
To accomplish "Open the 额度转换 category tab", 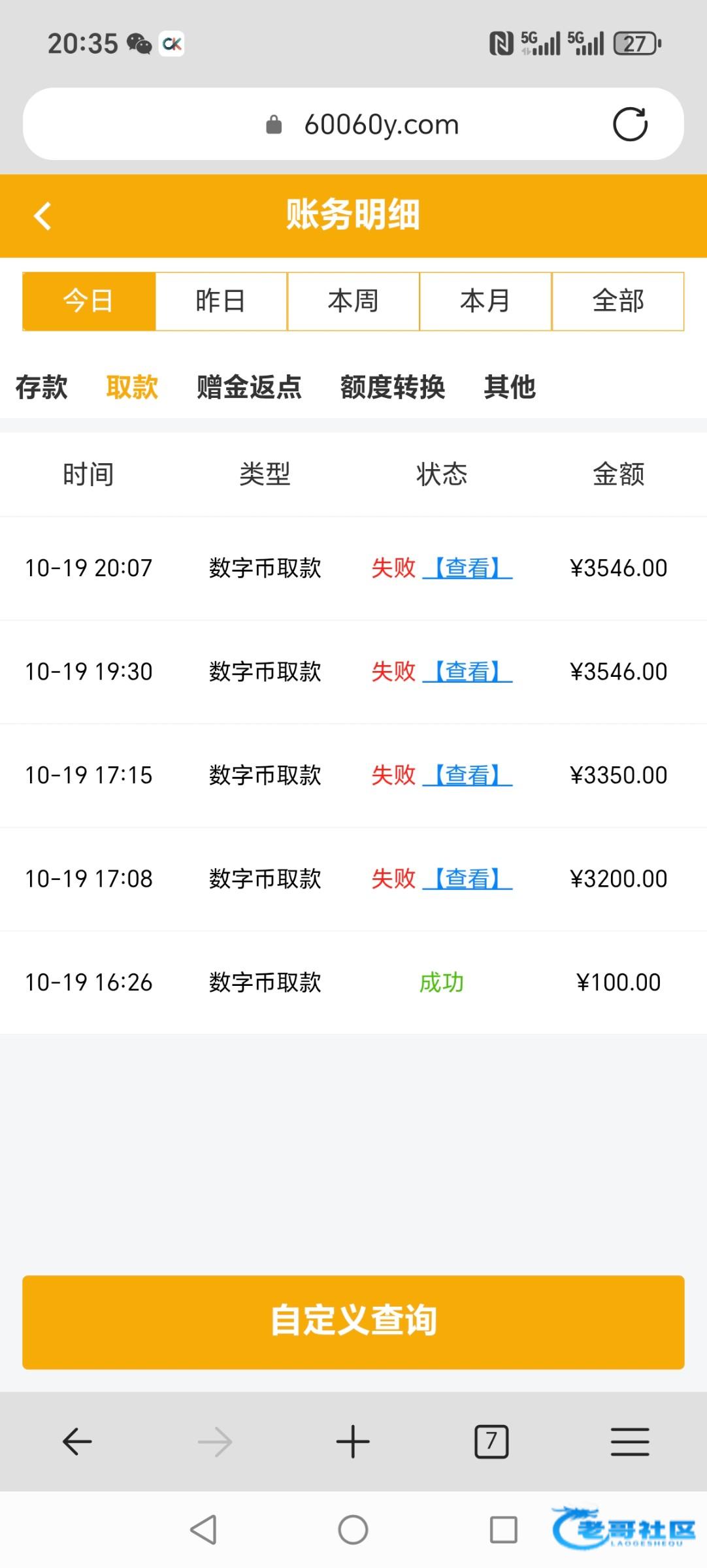I will click(393, 387).
